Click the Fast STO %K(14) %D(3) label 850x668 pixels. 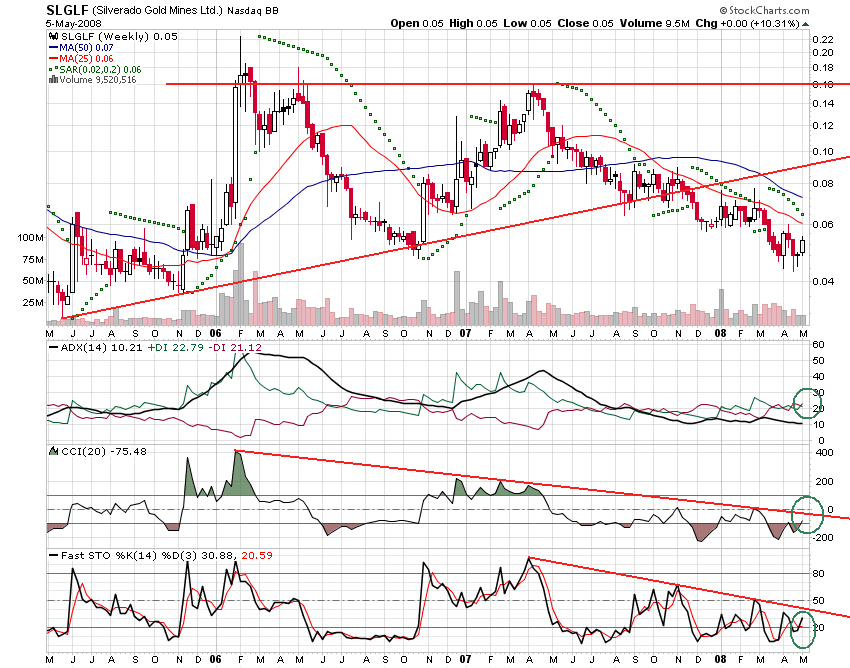(x=130, y=555)
